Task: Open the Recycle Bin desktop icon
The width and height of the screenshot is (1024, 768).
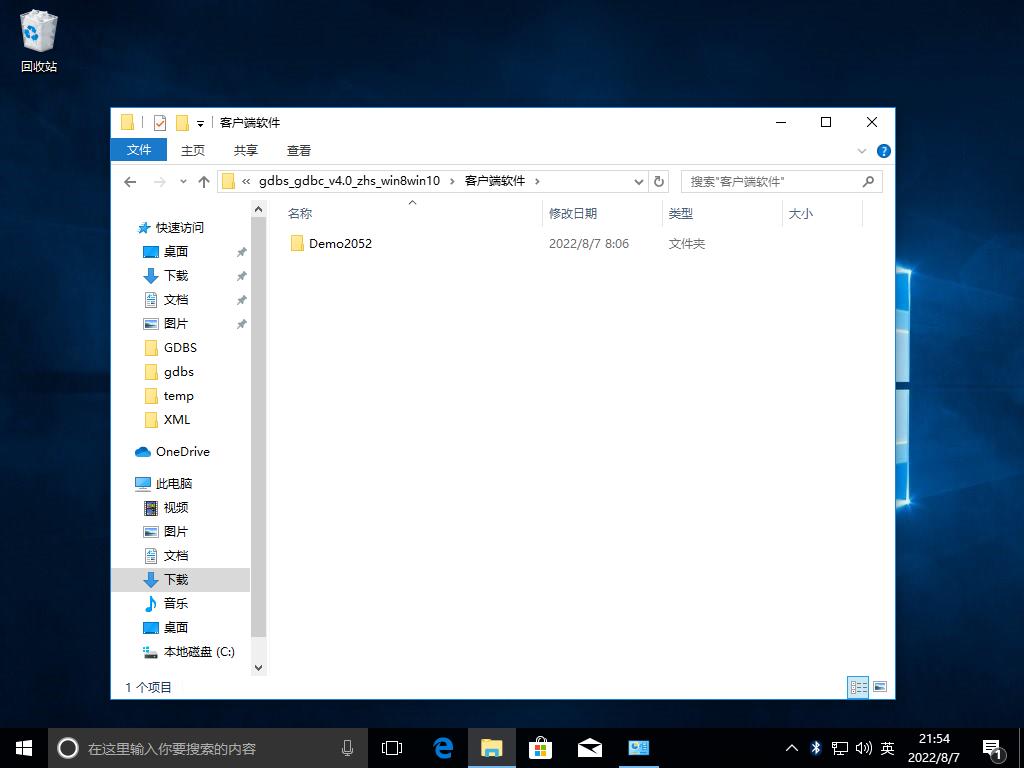Action: point(39,40)
